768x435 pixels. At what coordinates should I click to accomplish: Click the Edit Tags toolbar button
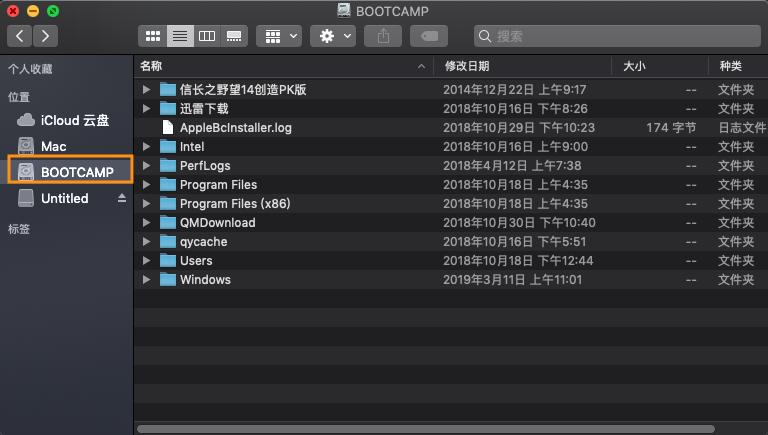click(x=429, y=36)
